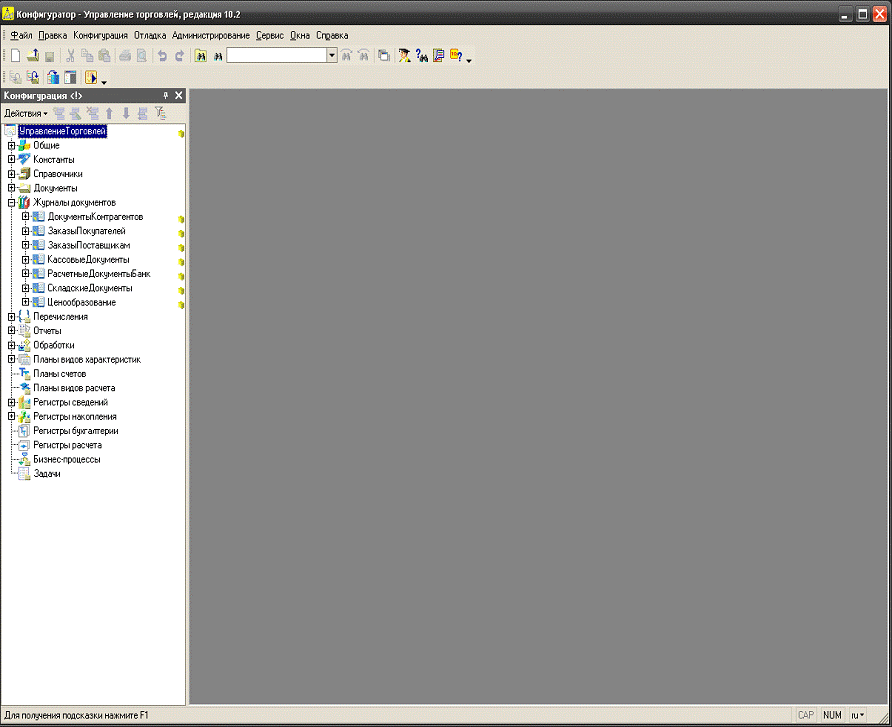
Task: Close the Конфигурация panel
Action: click(x=179, y=96)
